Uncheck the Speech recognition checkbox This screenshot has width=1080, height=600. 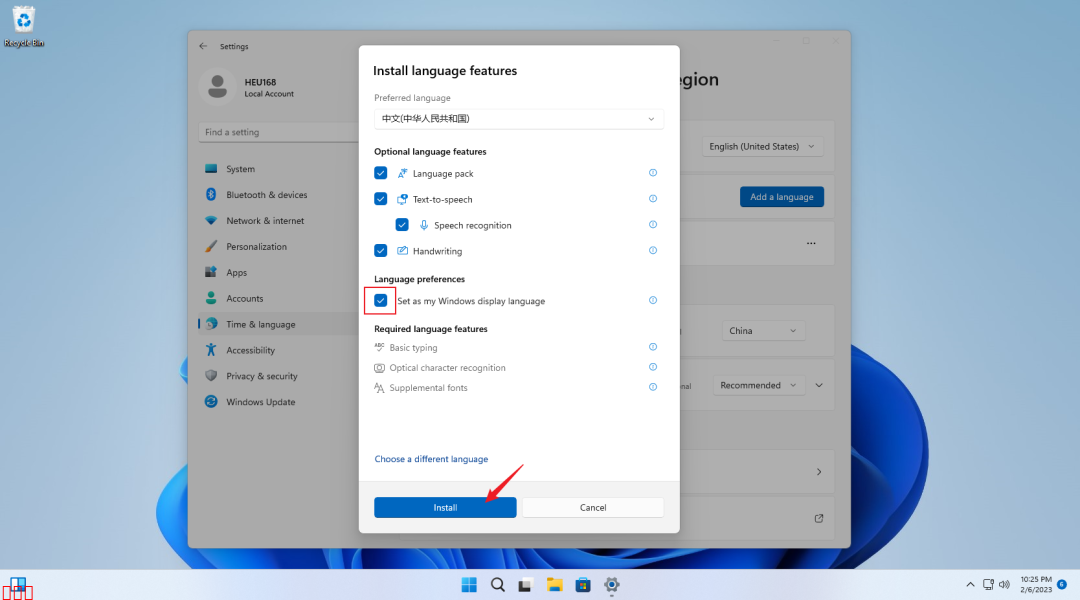coord(402,225)
